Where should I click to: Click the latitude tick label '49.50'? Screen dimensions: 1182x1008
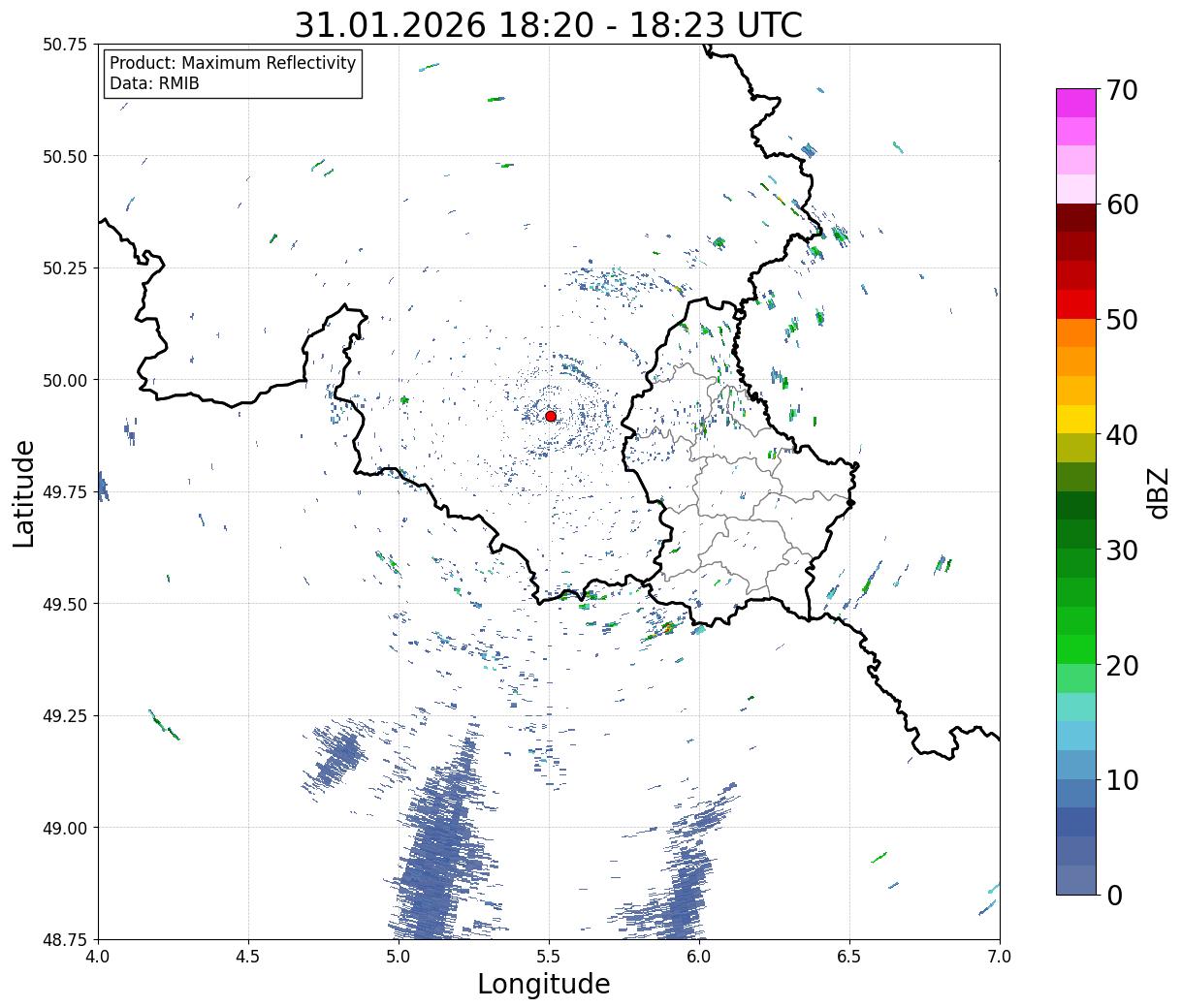tap(65, 604)
